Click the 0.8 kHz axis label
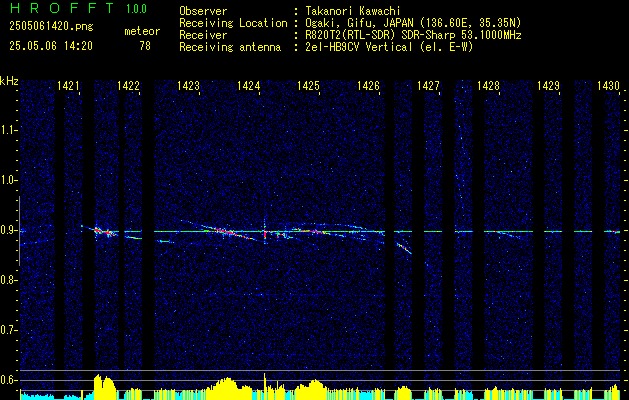This screenshot has height=400, width=629. (7, 280)
